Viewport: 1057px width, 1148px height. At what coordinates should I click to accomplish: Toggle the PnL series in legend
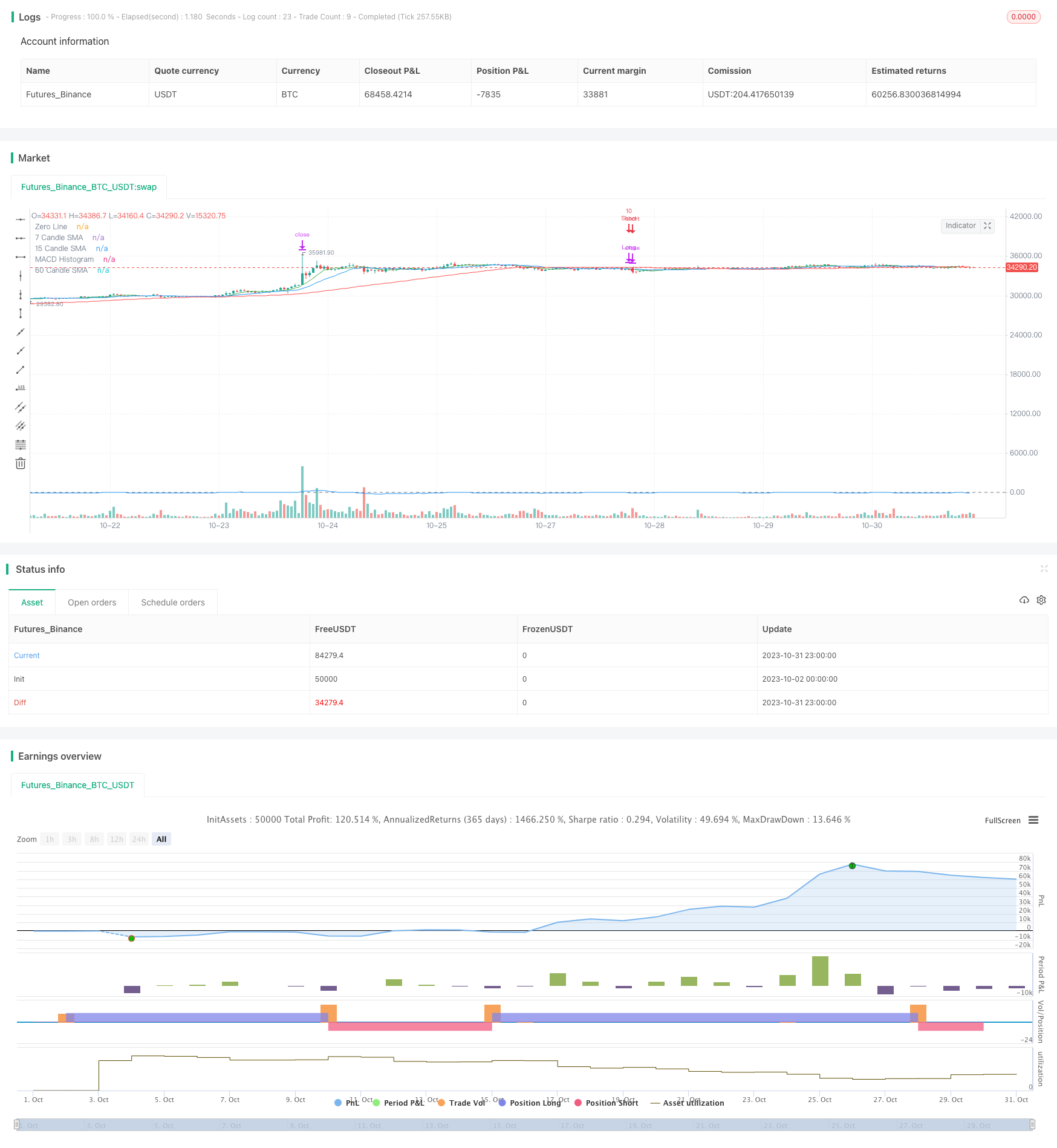pyautogui.click(x=346, y=1103)
